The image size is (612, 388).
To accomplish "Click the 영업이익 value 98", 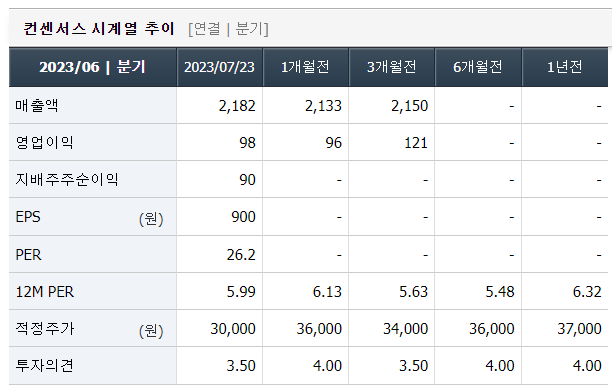I will pyautogui.click(x=247, y=143).
